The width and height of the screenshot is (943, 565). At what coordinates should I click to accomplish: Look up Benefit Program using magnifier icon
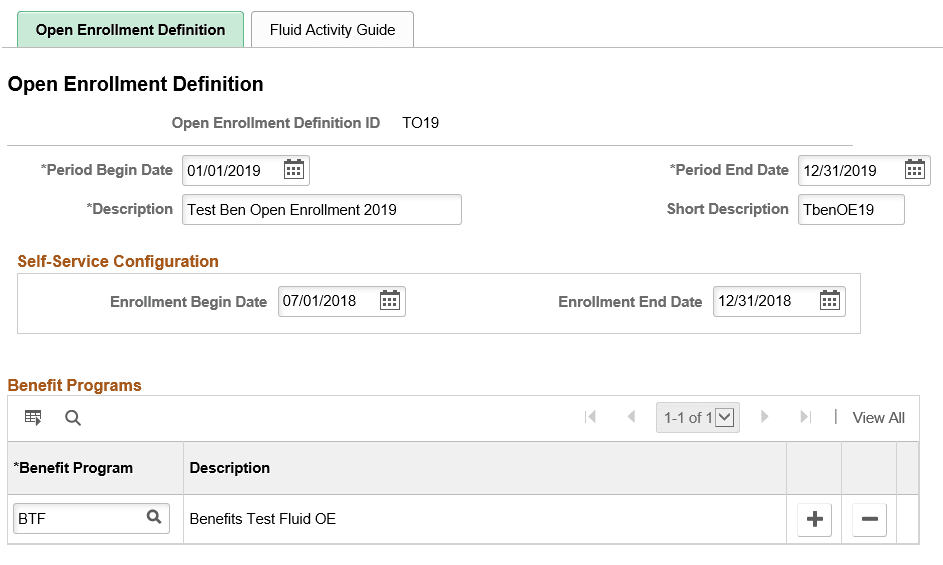tap(154, 518)
